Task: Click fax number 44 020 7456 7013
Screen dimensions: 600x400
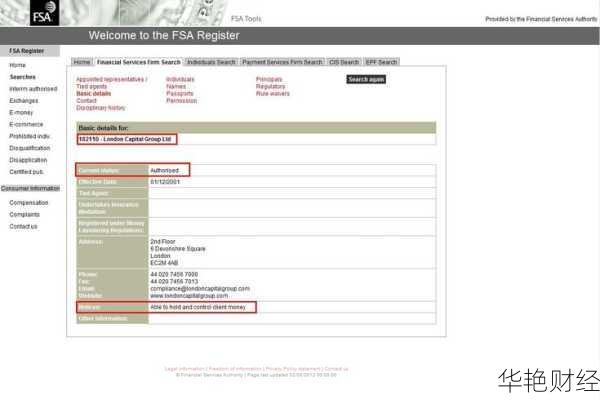Action: pyautogui.click(x=174, y=281)
